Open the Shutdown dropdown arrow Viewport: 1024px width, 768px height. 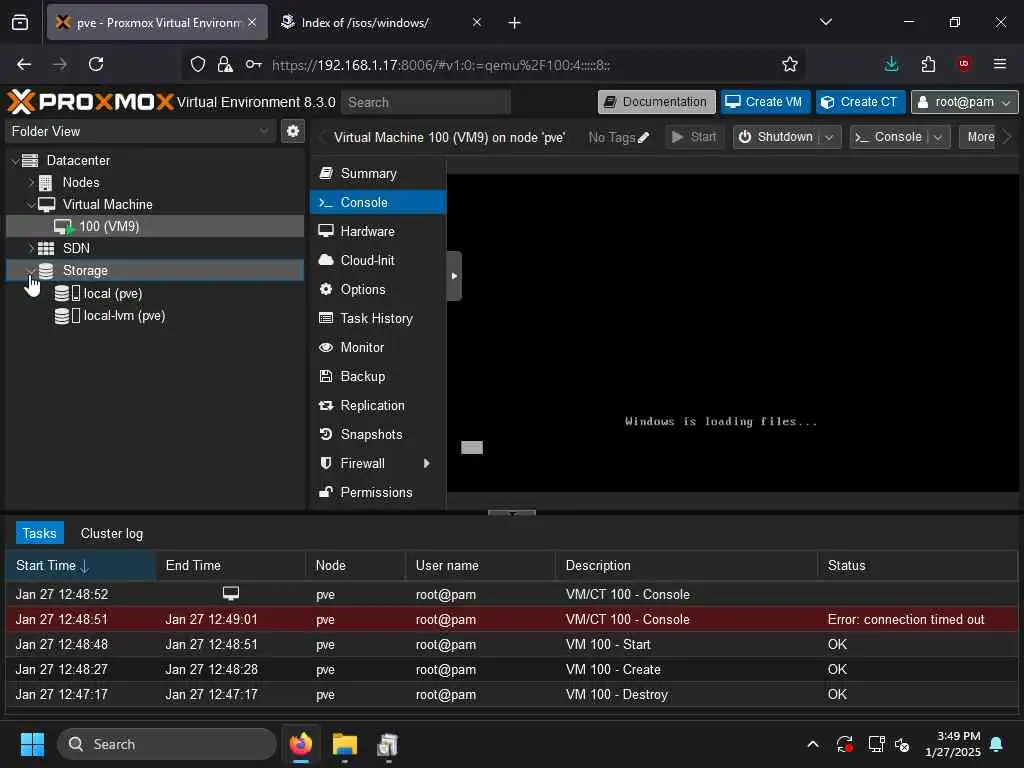(829, 137)
